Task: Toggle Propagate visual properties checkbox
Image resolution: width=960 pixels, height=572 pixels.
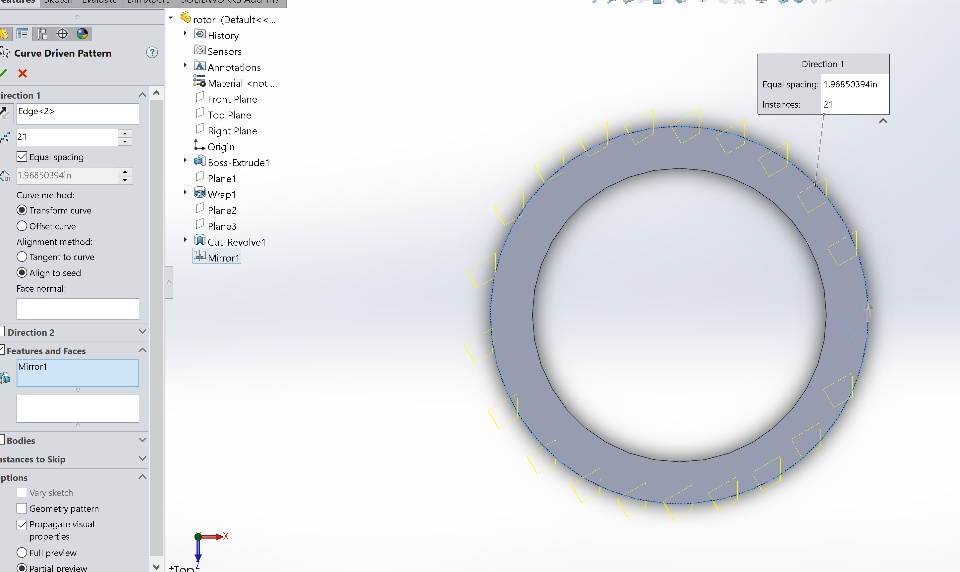Action: pos(22,524)
